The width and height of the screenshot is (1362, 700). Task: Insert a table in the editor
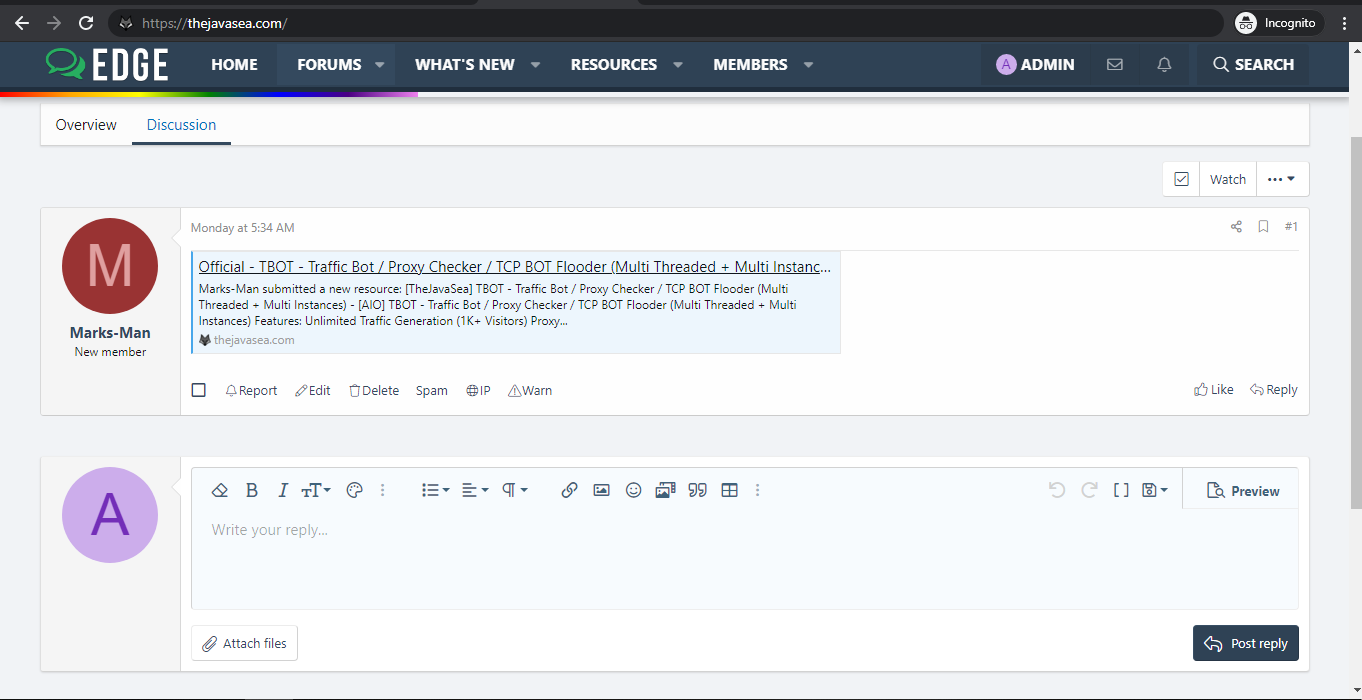[729, 490]
